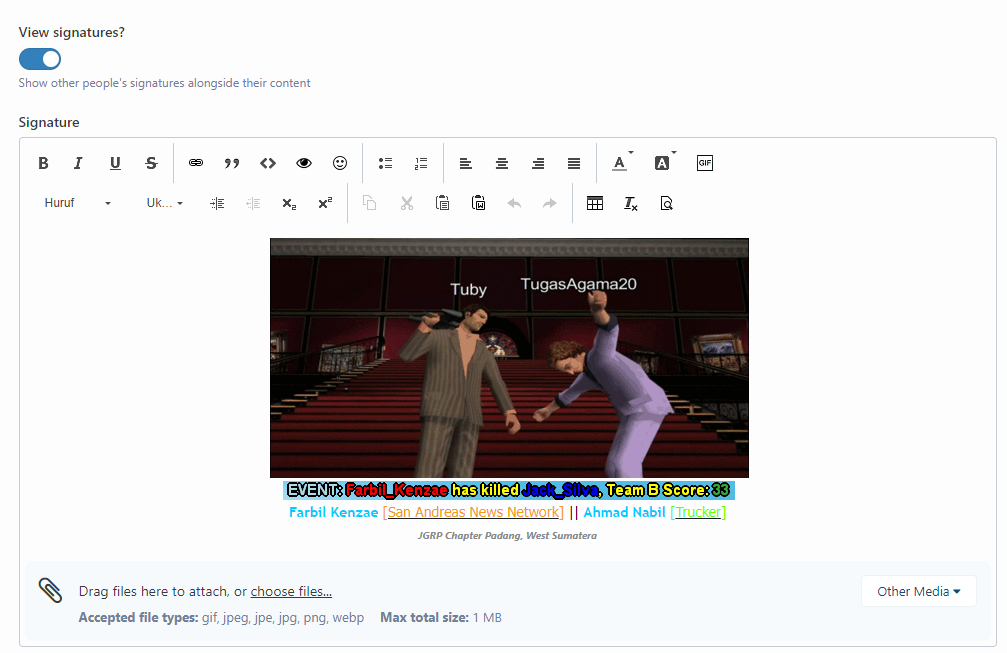The image size is (1007, 653).
Task: Toggle bold formatting in signature editor
Action: pos(43,163)
